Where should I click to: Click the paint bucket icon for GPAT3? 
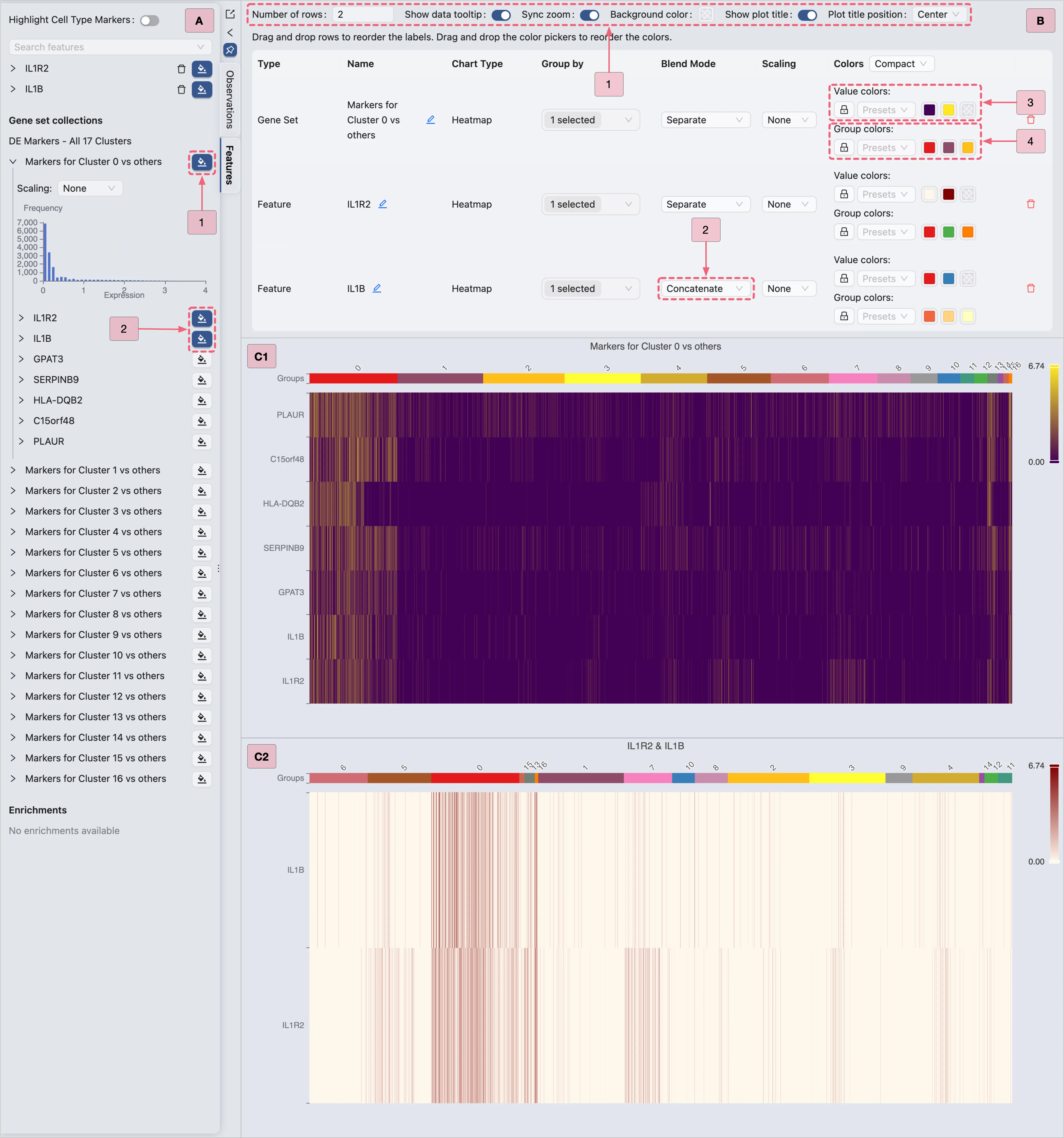click(202, 360)
